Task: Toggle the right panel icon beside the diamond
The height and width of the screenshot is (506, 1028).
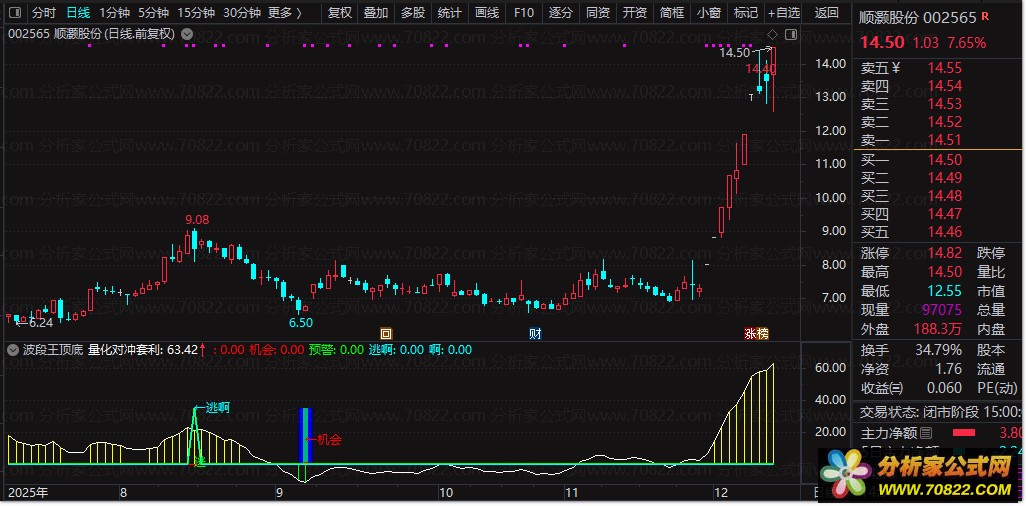Action: 791,34
